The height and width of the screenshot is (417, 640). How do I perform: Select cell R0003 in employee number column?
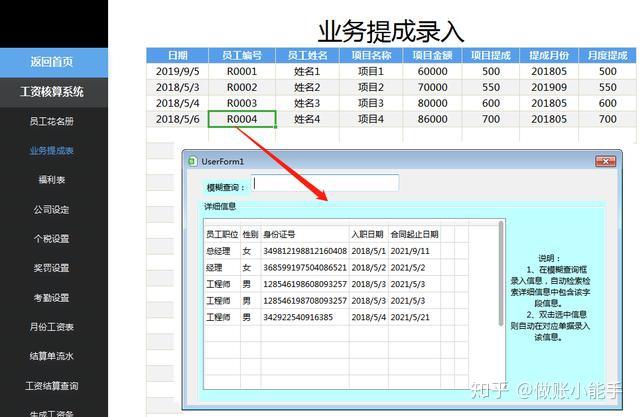[x=242, y=103]
